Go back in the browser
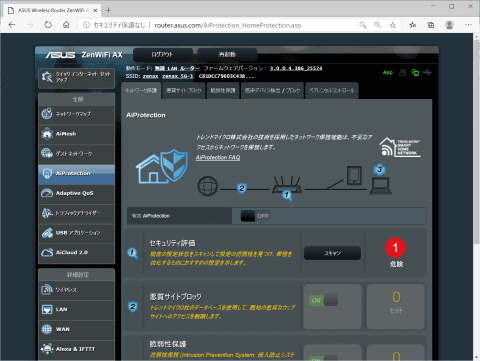This screenshot has height=361, width=480. [x=12, y=25]
